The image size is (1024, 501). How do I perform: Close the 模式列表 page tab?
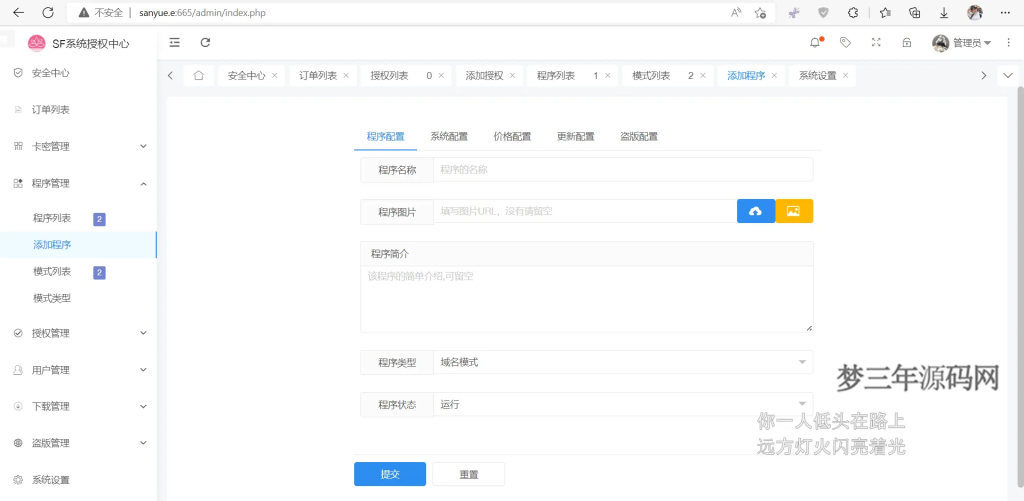point(703,76)
